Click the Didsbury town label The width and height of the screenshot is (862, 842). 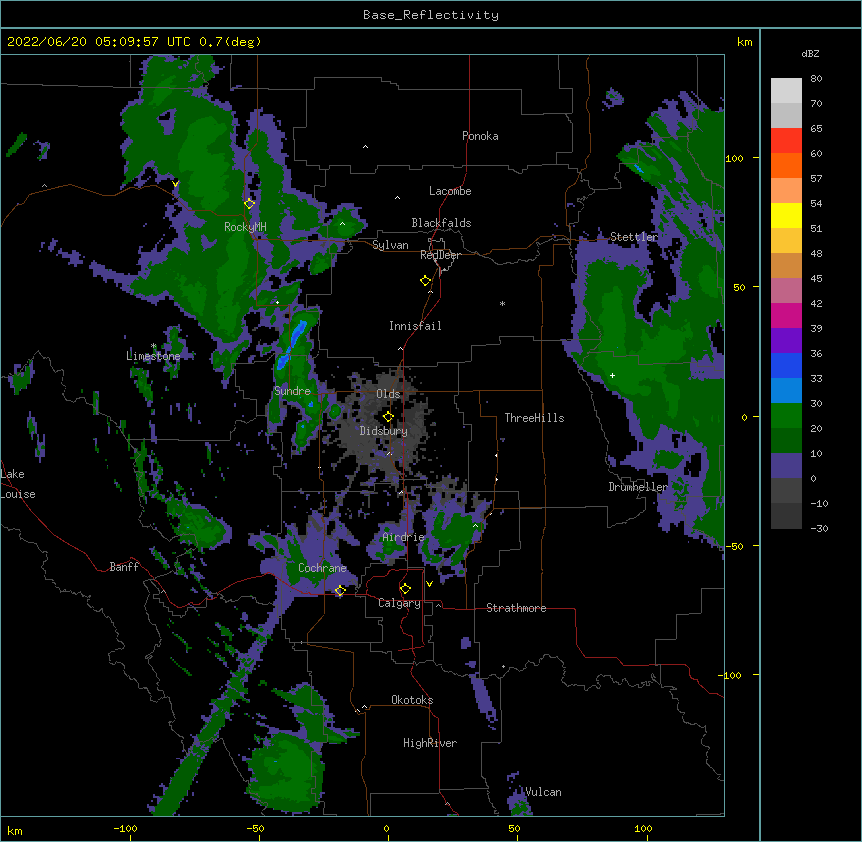(x=384, y=431)
